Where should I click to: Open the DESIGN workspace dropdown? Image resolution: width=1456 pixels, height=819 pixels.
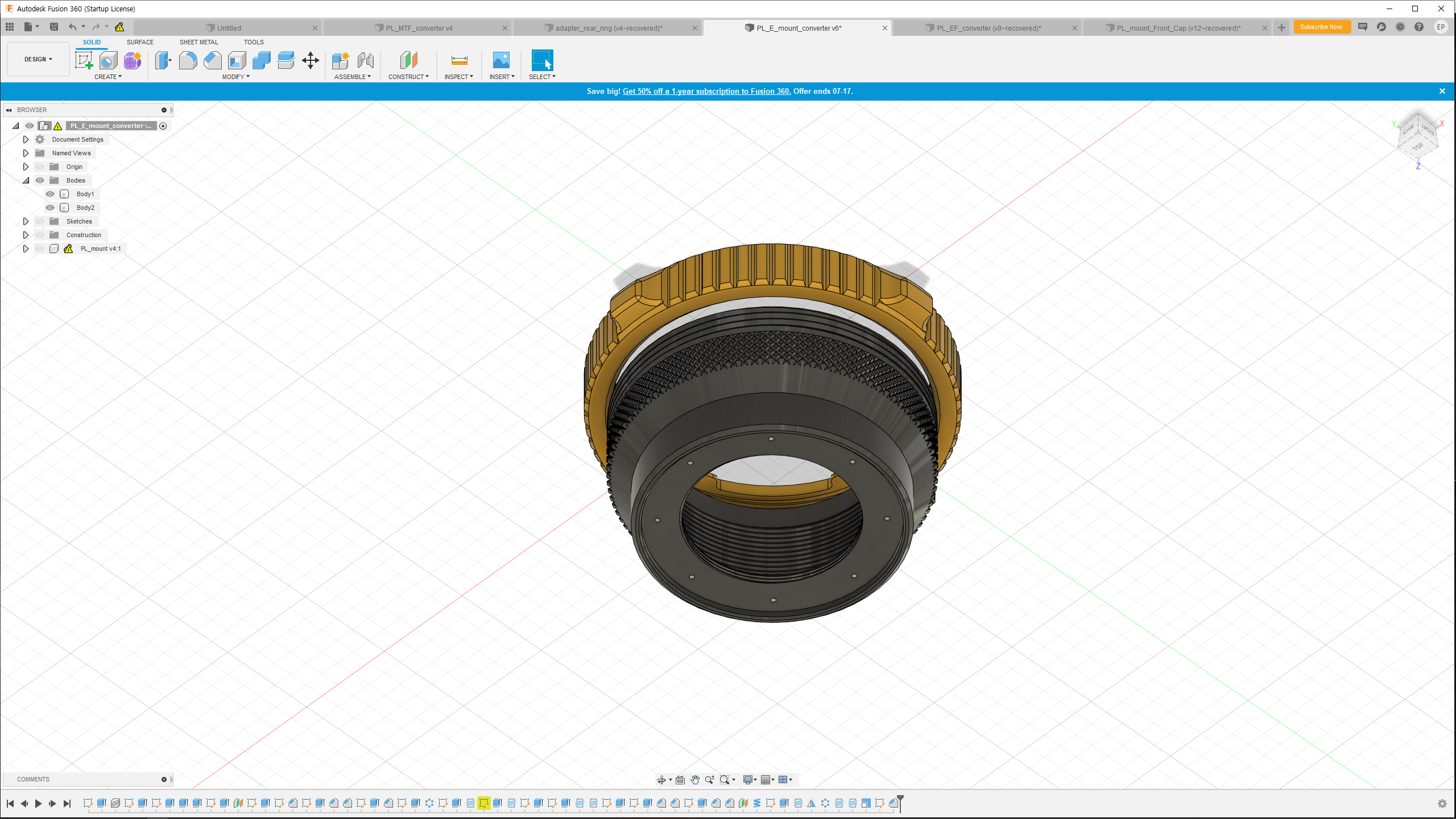click(38, 59)
